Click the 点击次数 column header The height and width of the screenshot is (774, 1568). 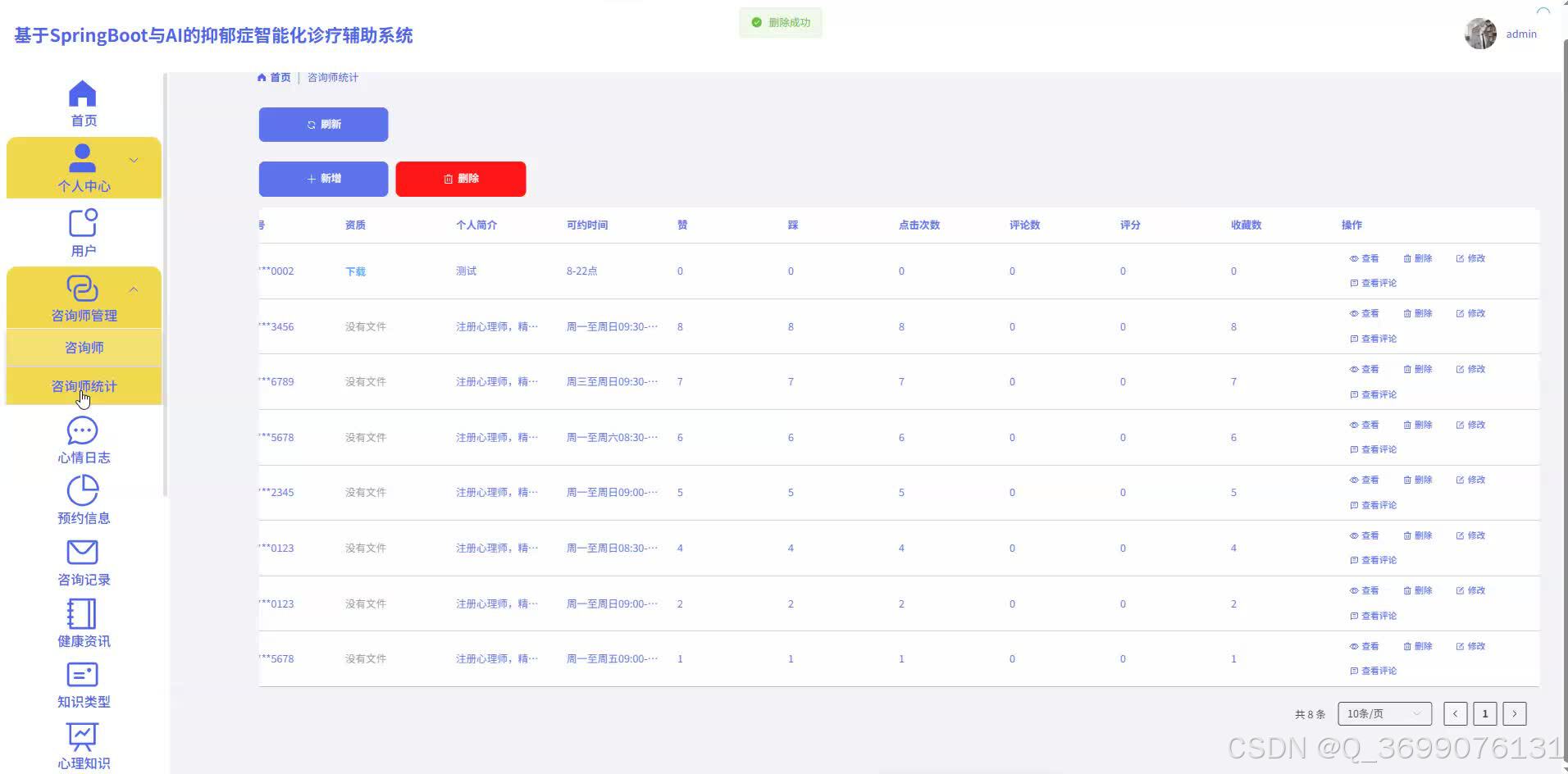919,225
